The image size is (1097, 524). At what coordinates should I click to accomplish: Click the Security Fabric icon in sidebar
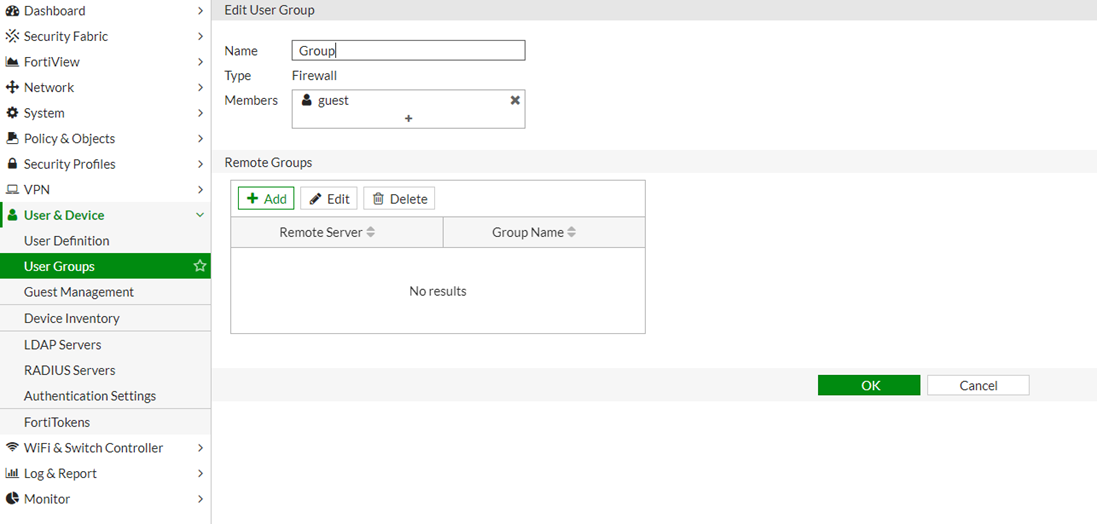[13, 36]
